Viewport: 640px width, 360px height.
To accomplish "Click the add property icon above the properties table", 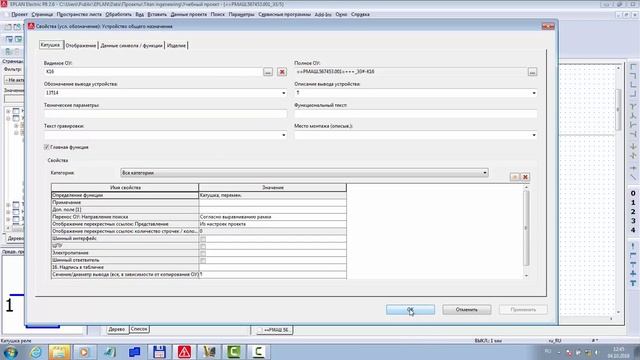I will pyautogui.click(x=514, y=177).
